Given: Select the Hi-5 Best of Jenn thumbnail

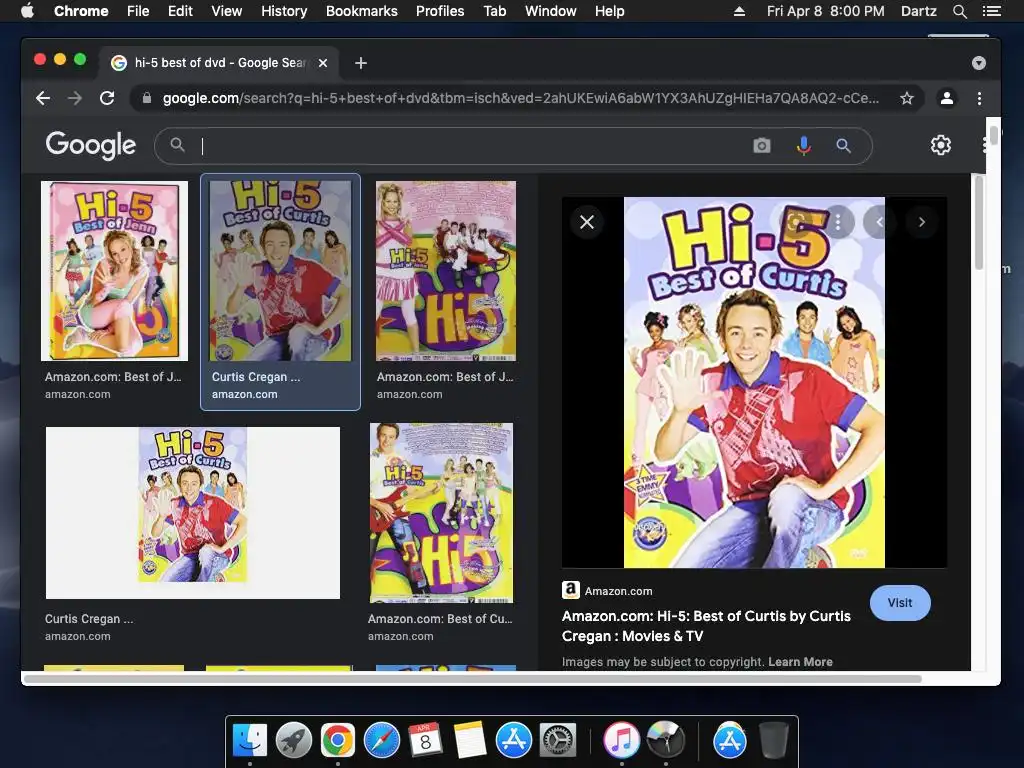Looking at the screenshot, I should click(x=114, y=271).
